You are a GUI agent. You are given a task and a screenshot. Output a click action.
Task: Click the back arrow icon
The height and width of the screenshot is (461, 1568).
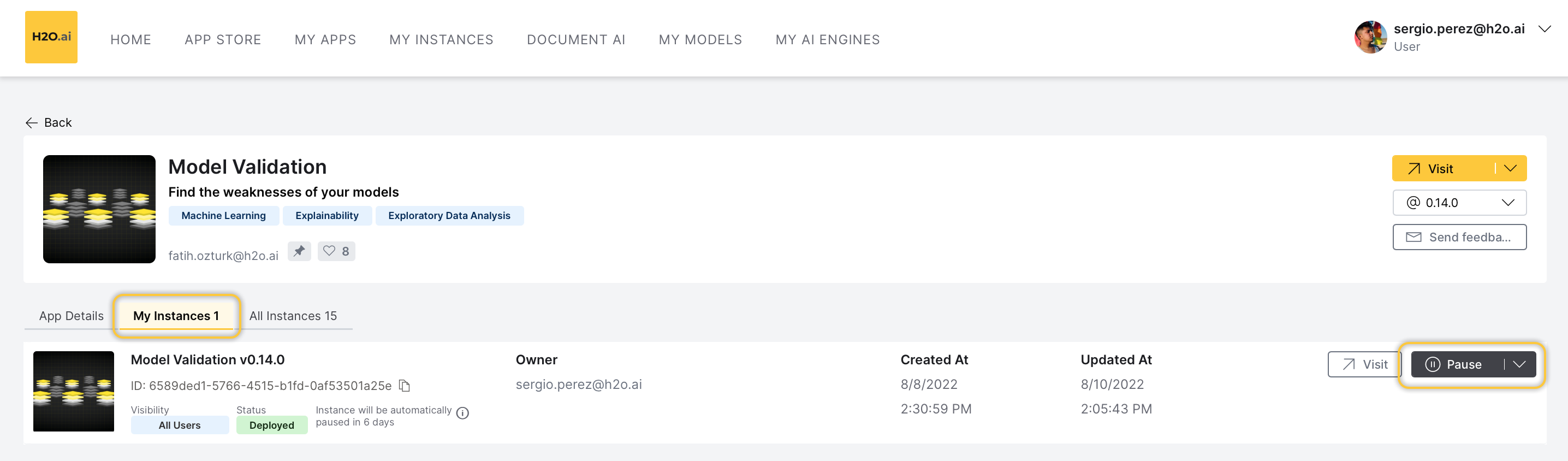coord(32,123)
